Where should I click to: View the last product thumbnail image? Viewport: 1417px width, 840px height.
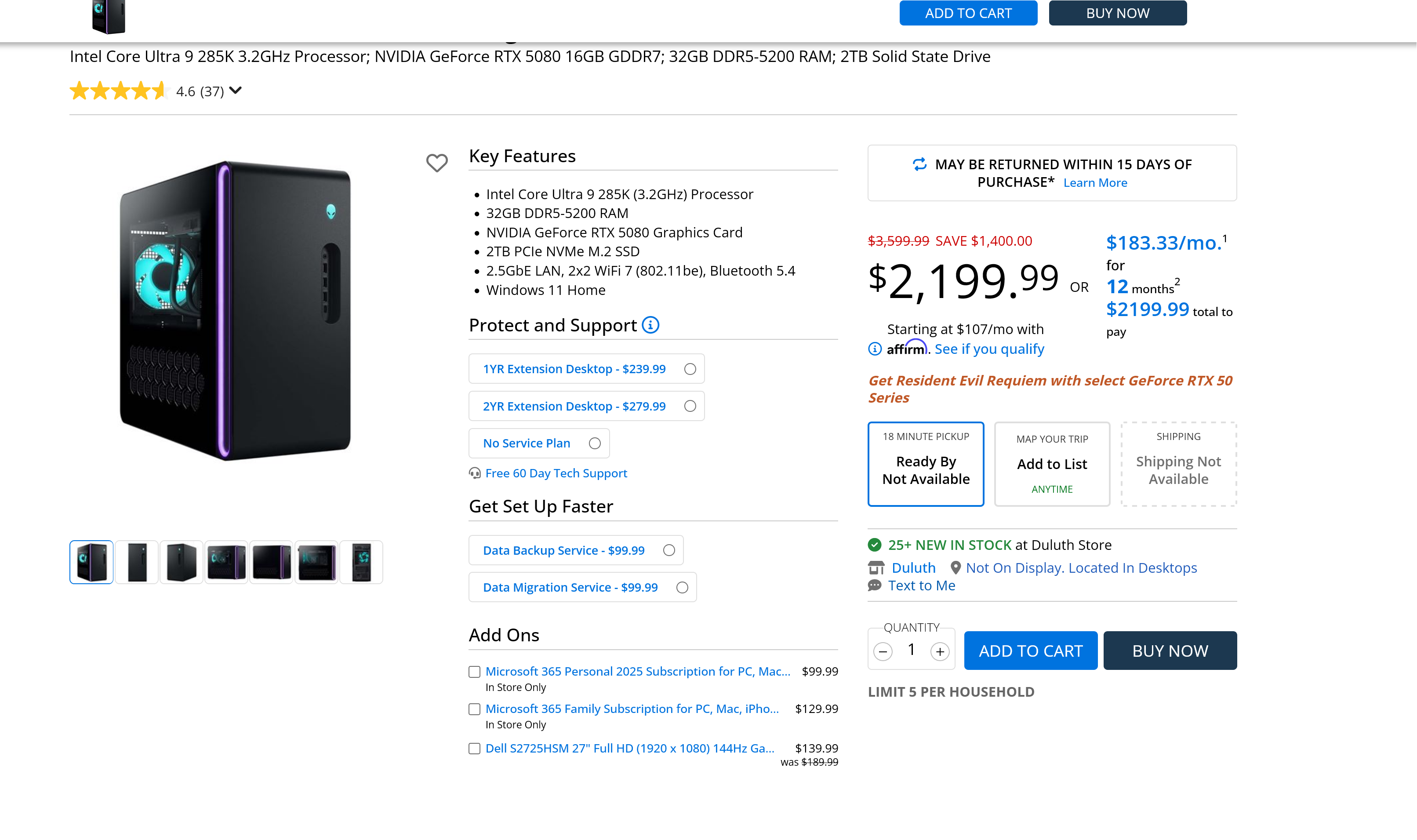click(x=361, y=562)
